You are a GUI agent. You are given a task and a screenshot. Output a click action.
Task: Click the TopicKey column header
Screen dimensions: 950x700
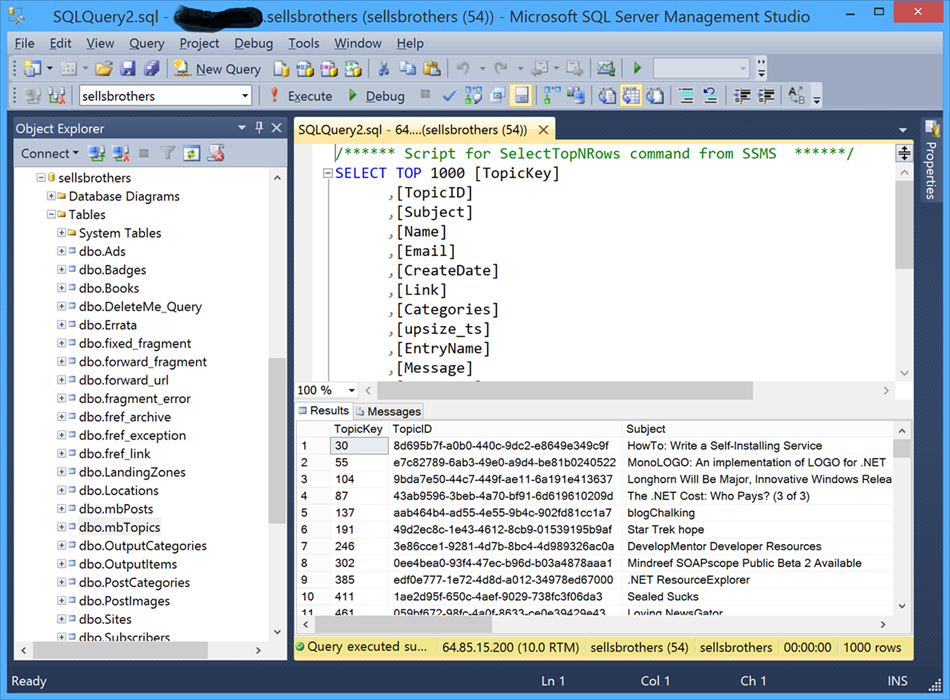(x=358, y=429)
